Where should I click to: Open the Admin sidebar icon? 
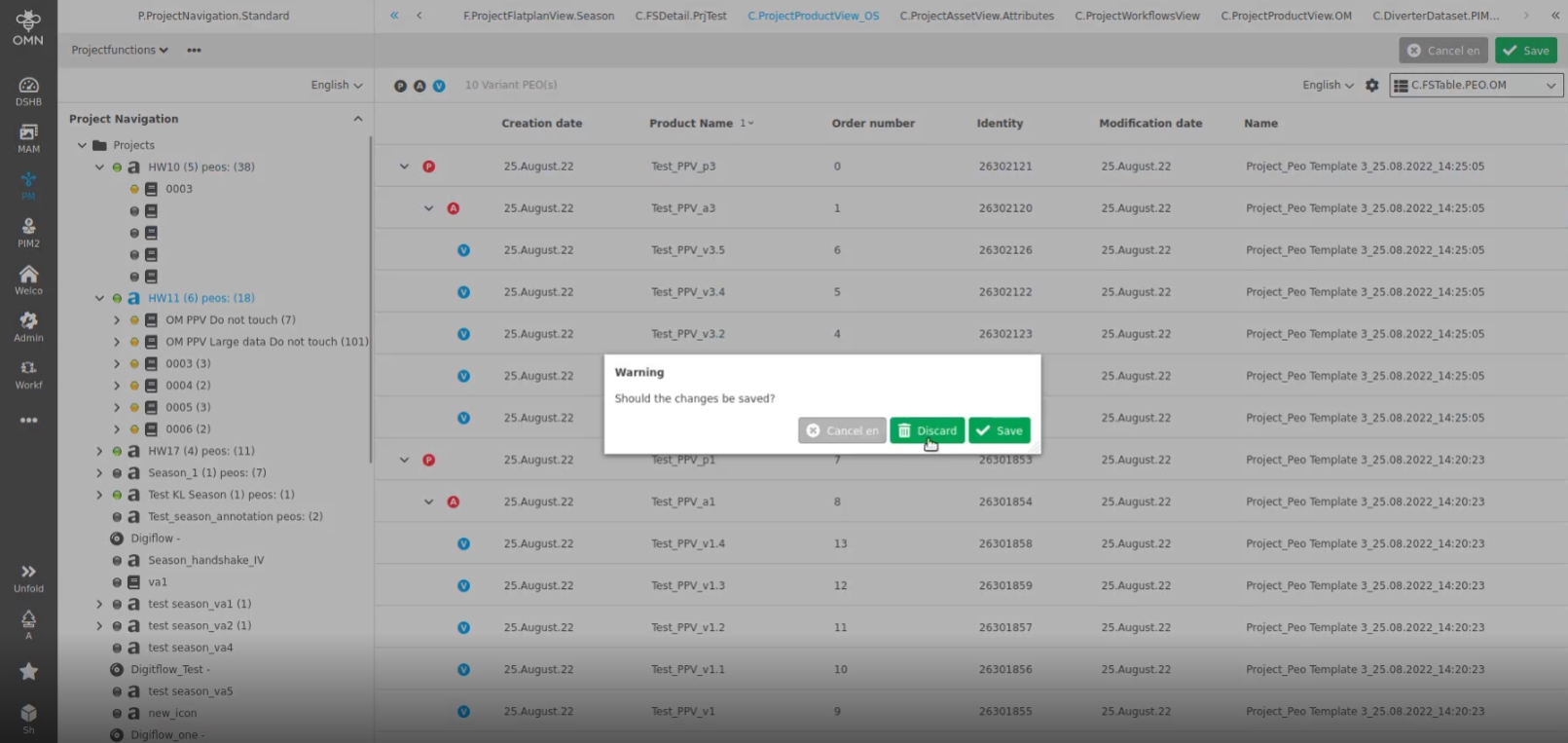pyautogui.click(x=28, y=326)
